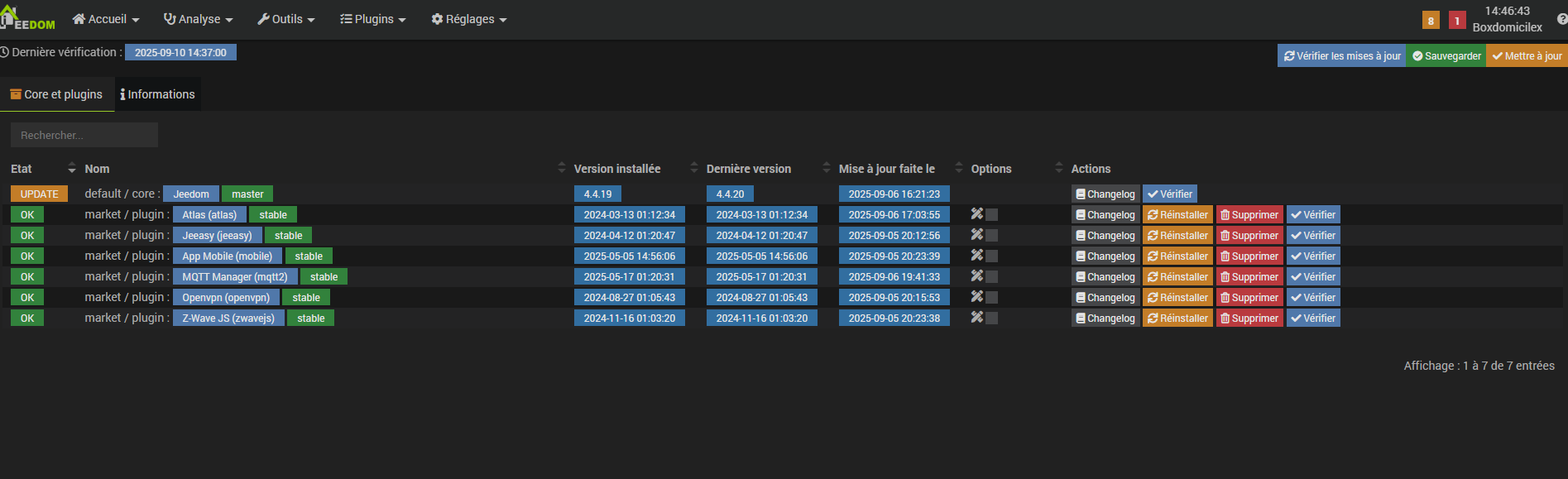
Task: Click Réinstaller for the Jeeasy plugin
Action: [x=1177, y=235]
